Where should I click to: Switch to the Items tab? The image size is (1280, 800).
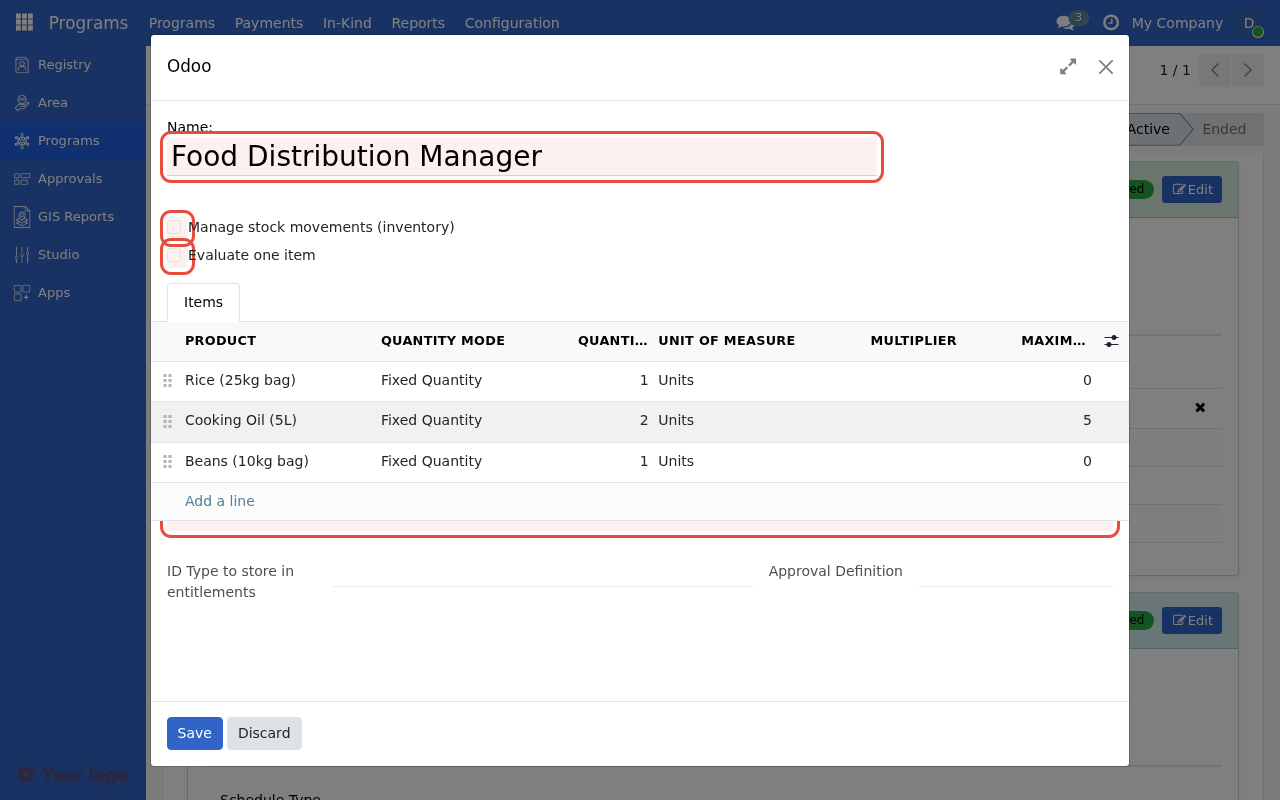coord(203,302)
